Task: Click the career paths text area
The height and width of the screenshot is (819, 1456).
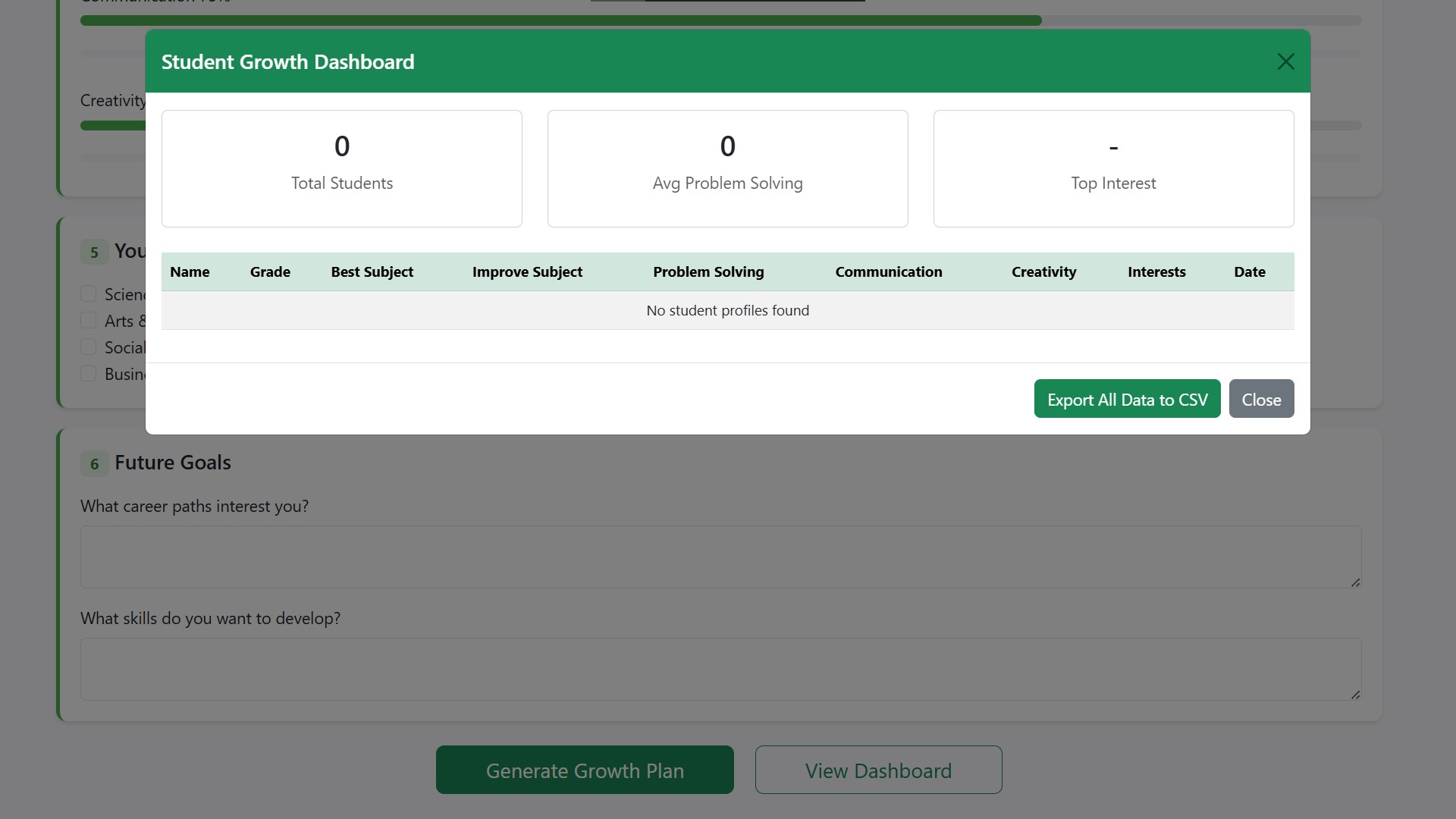Action: click(x=720, y=557)
